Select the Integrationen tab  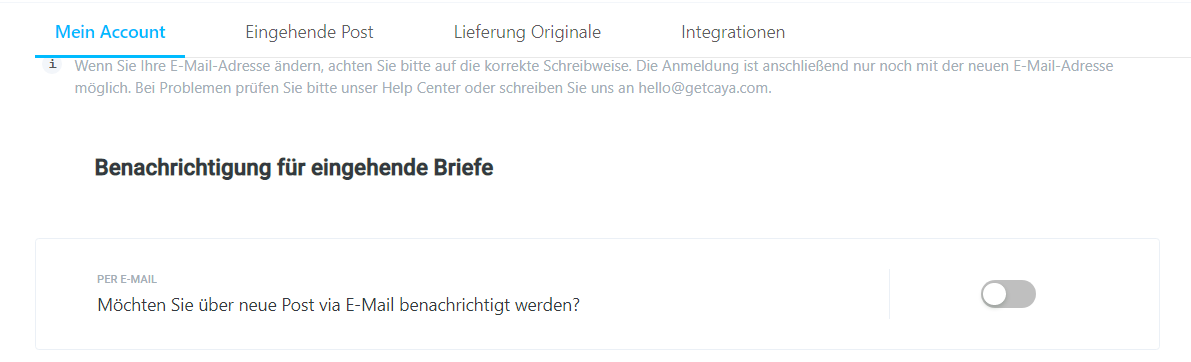[733, 33]
